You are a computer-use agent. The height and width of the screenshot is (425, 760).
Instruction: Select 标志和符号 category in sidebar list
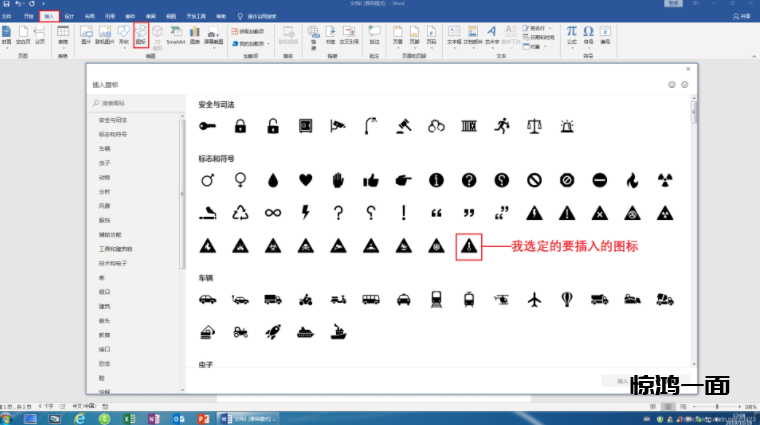tap(112, 133)
